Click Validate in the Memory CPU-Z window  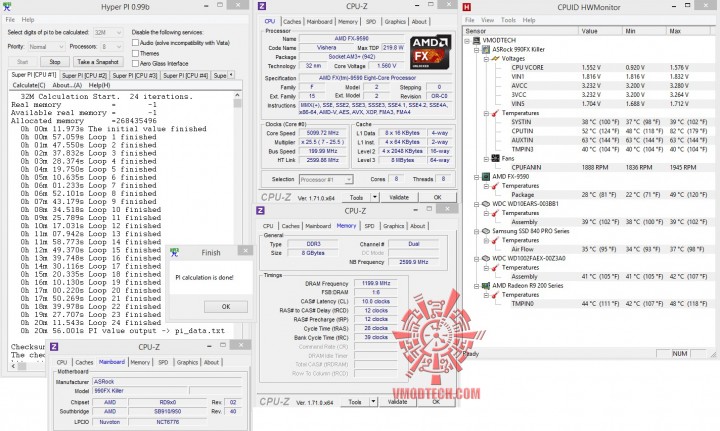pyautogui.click(x=398, y=402)
